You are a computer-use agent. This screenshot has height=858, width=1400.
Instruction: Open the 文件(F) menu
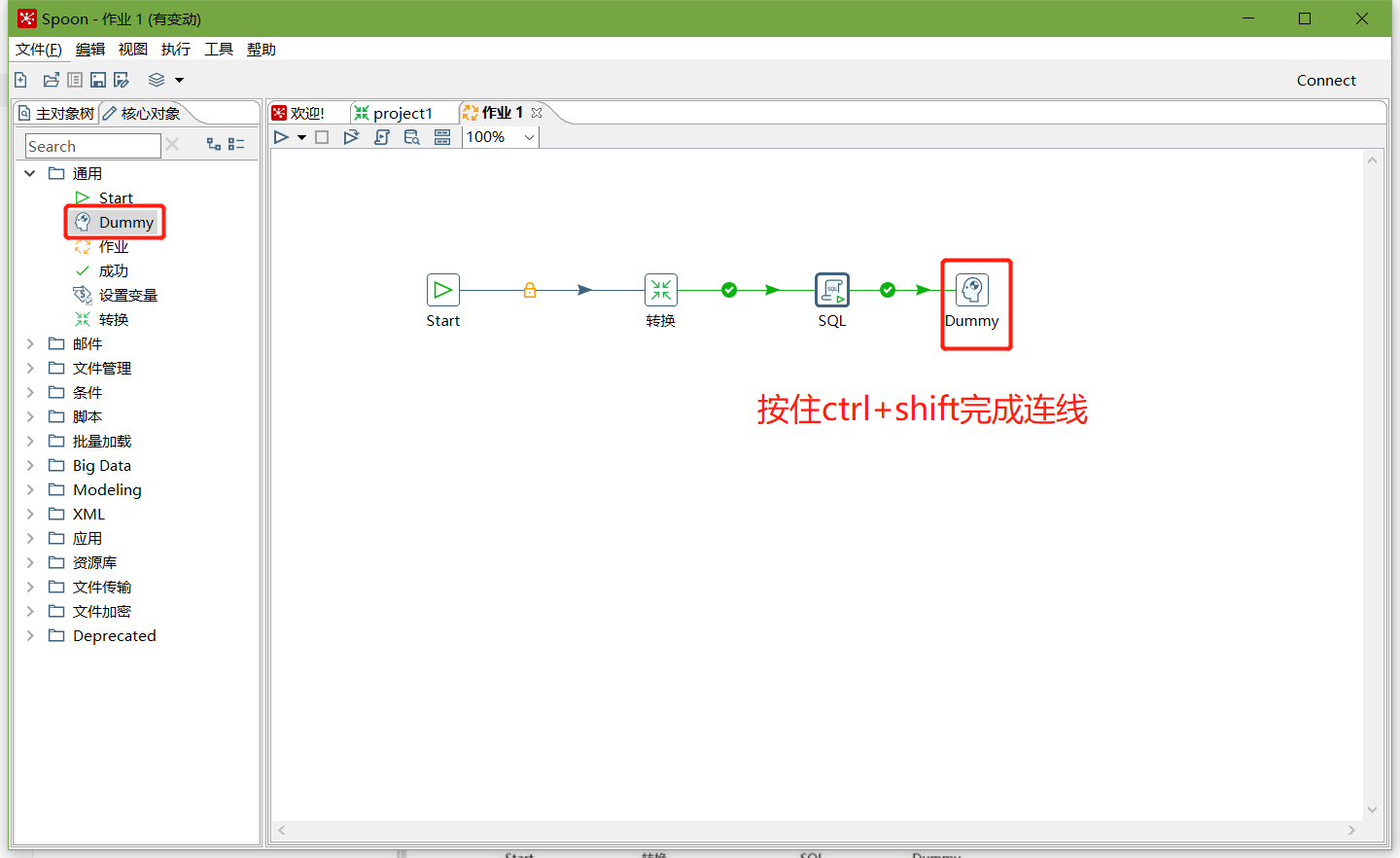coord(39,50)
